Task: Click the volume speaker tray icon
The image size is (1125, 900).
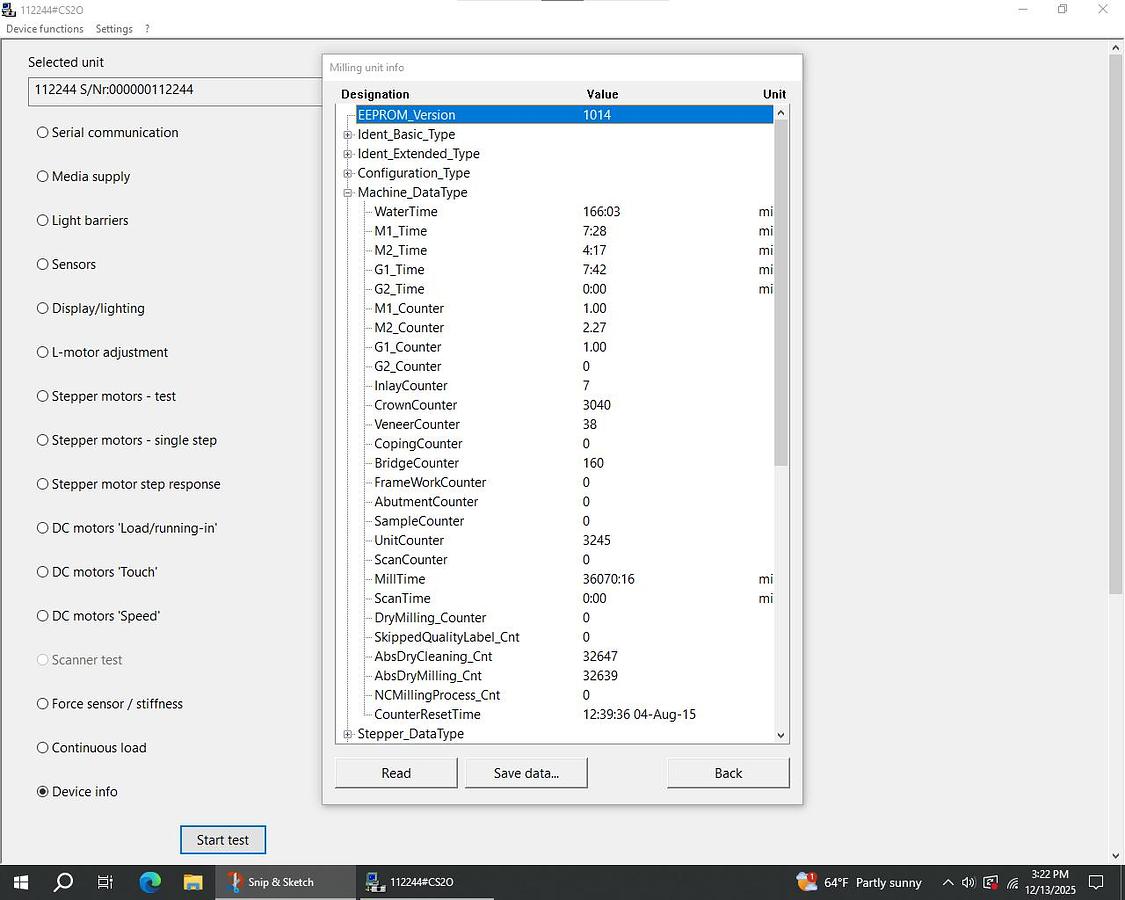Action: [968, 882]
